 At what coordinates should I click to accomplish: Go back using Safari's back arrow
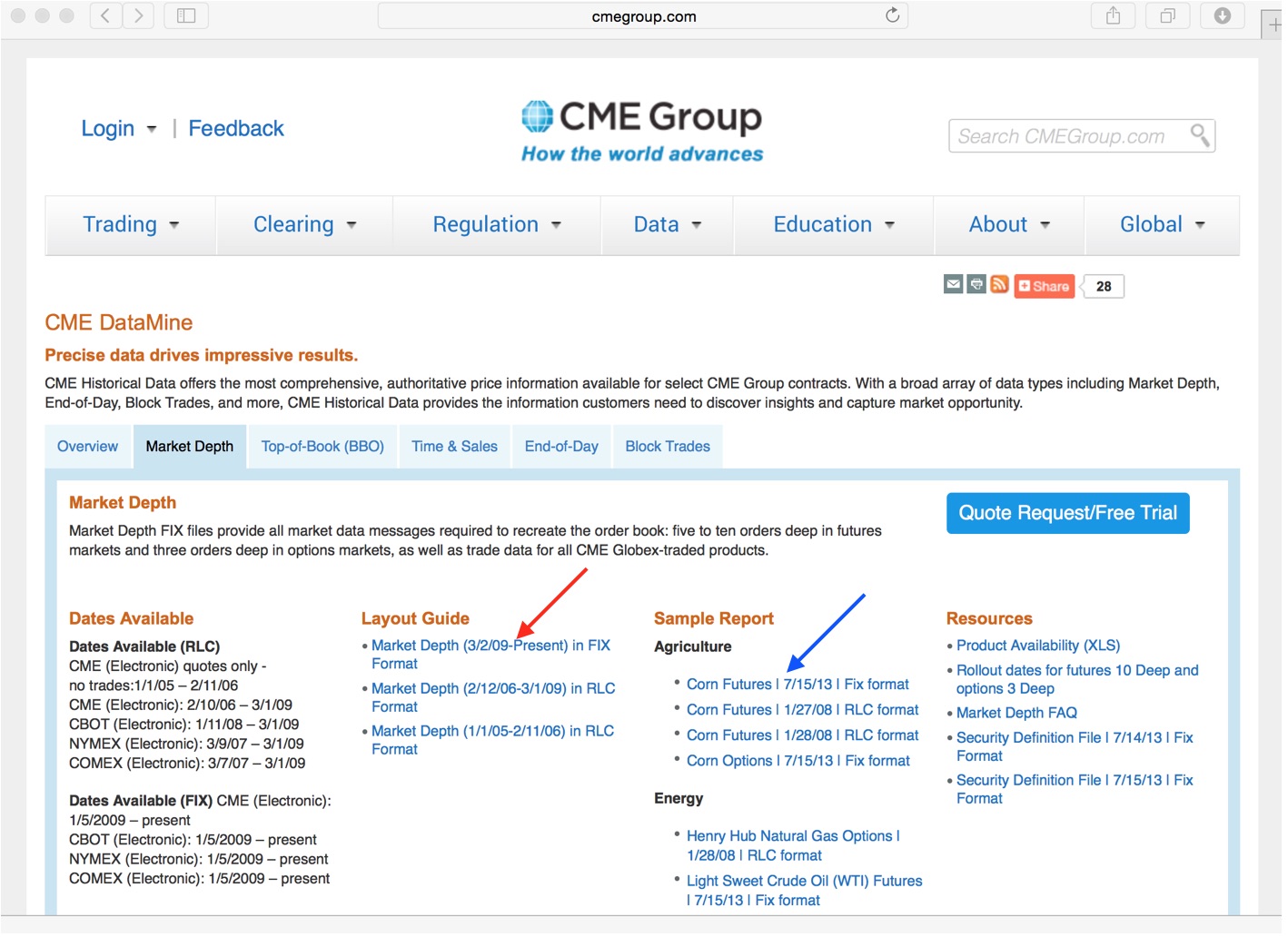[x=106, y=15]
